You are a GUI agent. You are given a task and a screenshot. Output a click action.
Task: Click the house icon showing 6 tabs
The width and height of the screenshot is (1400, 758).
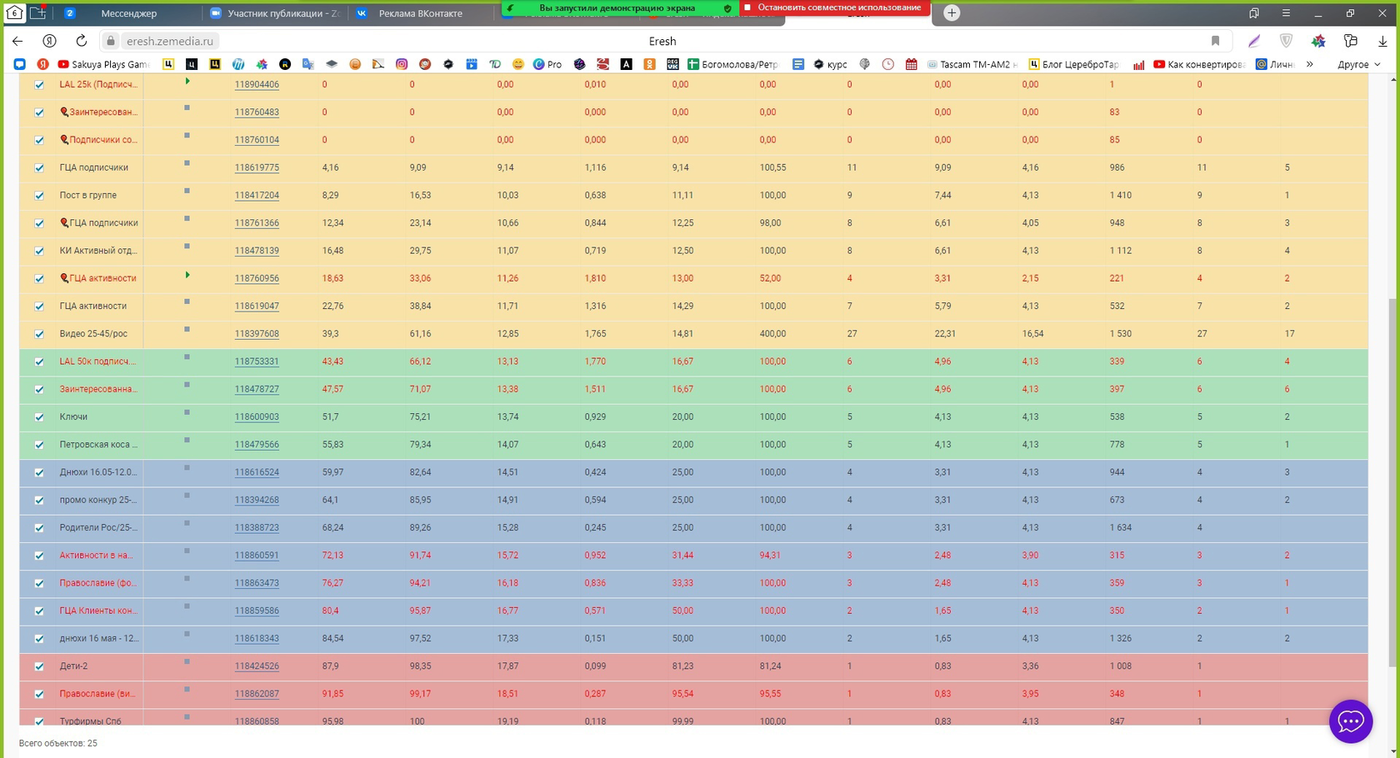pyautogui.click(x=14, y=13)
